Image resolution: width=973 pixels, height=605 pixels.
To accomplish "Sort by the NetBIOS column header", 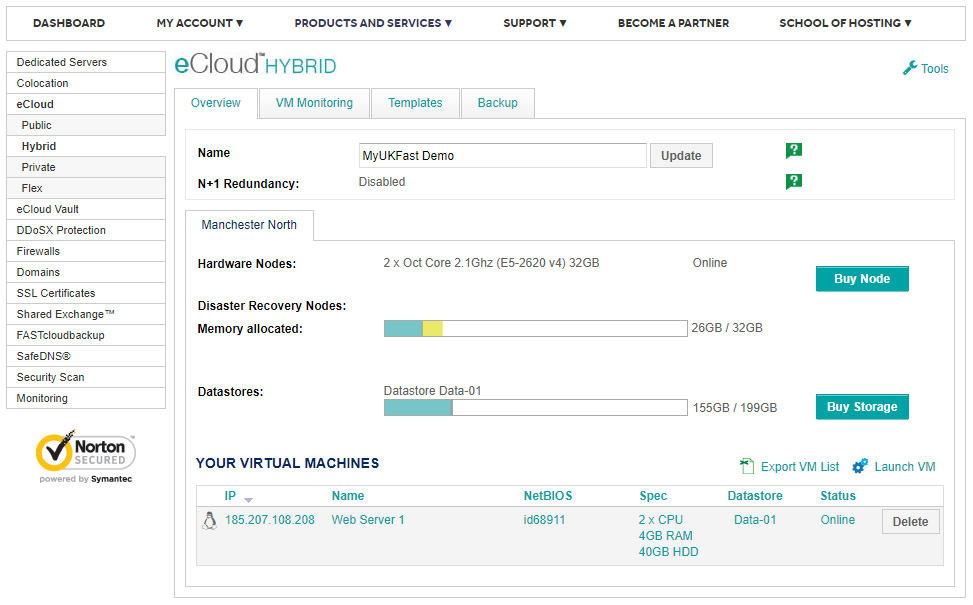I will [548, 496].
